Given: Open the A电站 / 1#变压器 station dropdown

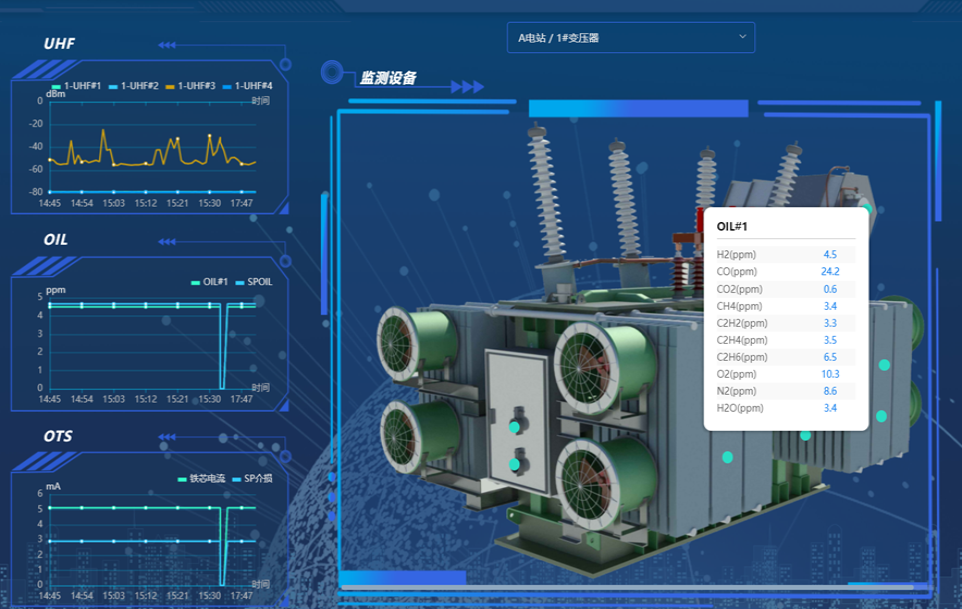Looking at the screenshot, I should click(630, 38).
